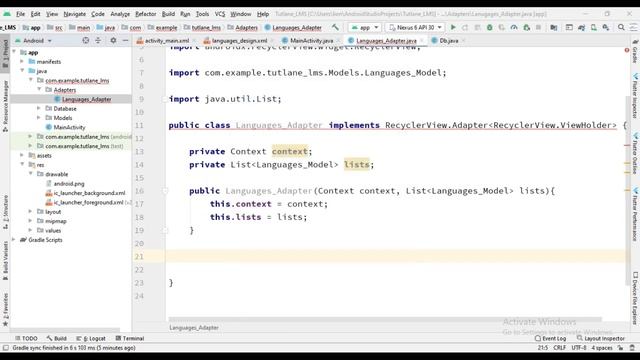
Task: Click tool windows quick-access icon in status bar corner
Action: click(5, 348)
